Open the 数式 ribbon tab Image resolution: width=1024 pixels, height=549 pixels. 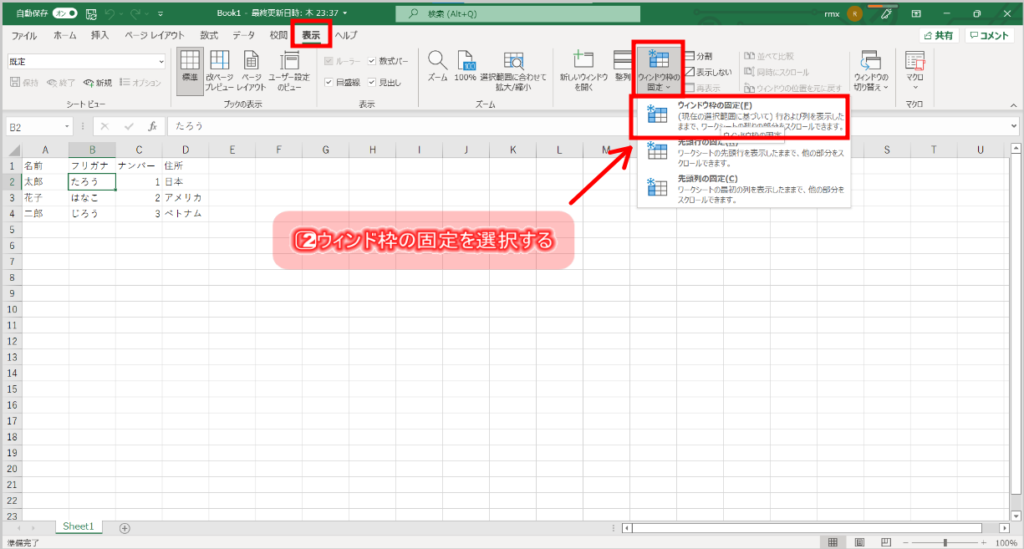[209, 35]
